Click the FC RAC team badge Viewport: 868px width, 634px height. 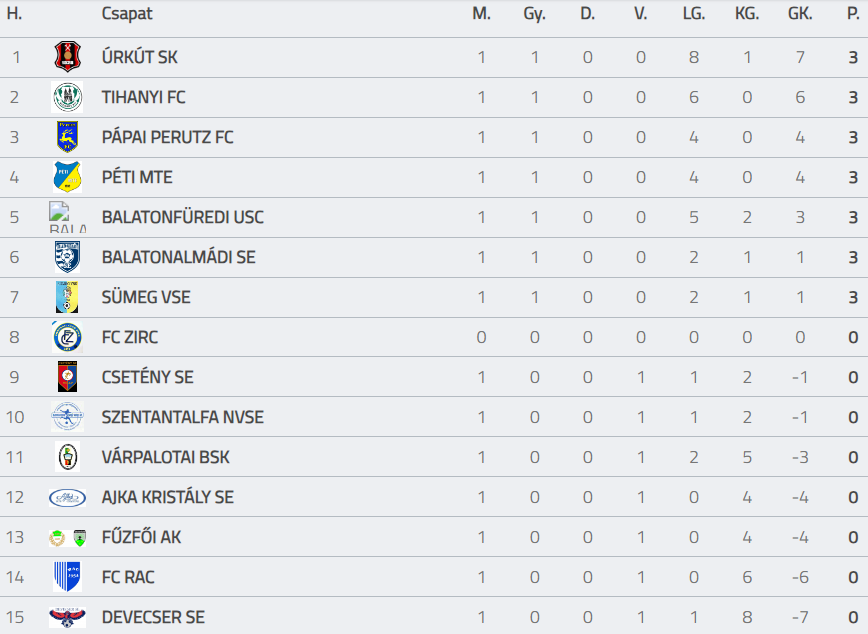68,577
